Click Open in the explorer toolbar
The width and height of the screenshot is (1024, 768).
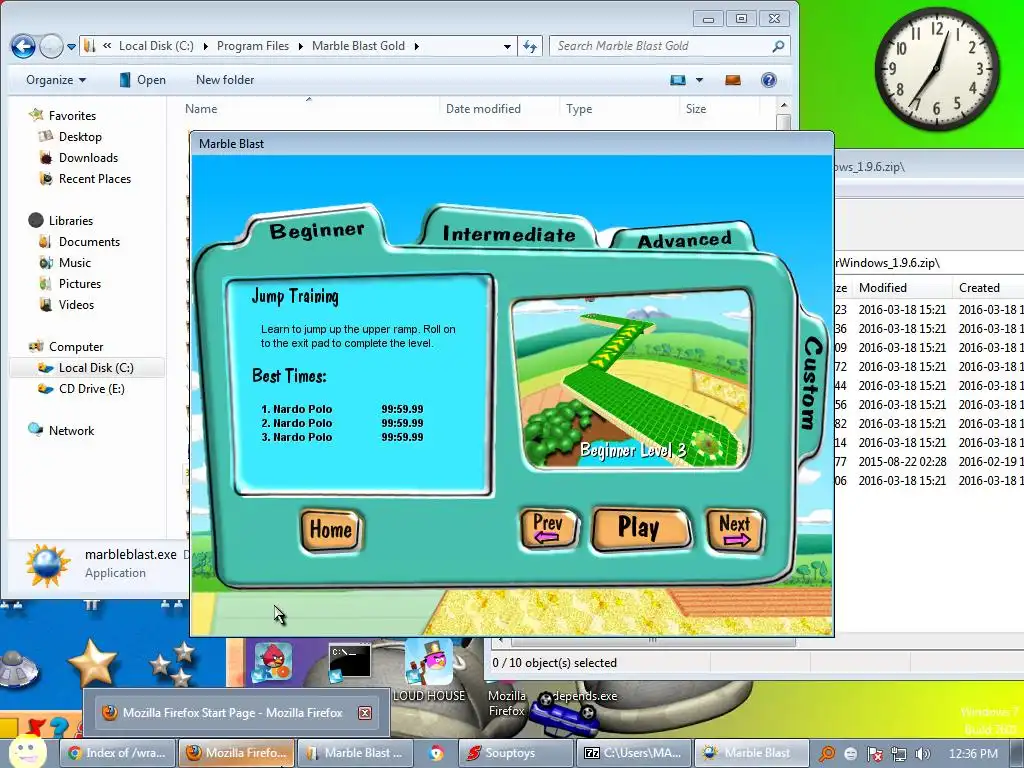(x=142, y=80)
